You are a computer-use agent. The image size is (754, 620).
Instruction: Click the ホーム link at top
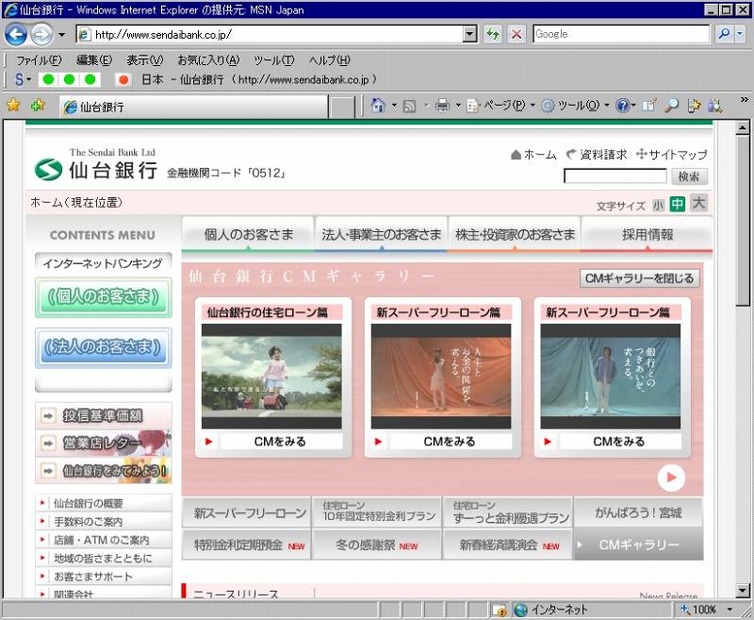(x=534, y=155)
